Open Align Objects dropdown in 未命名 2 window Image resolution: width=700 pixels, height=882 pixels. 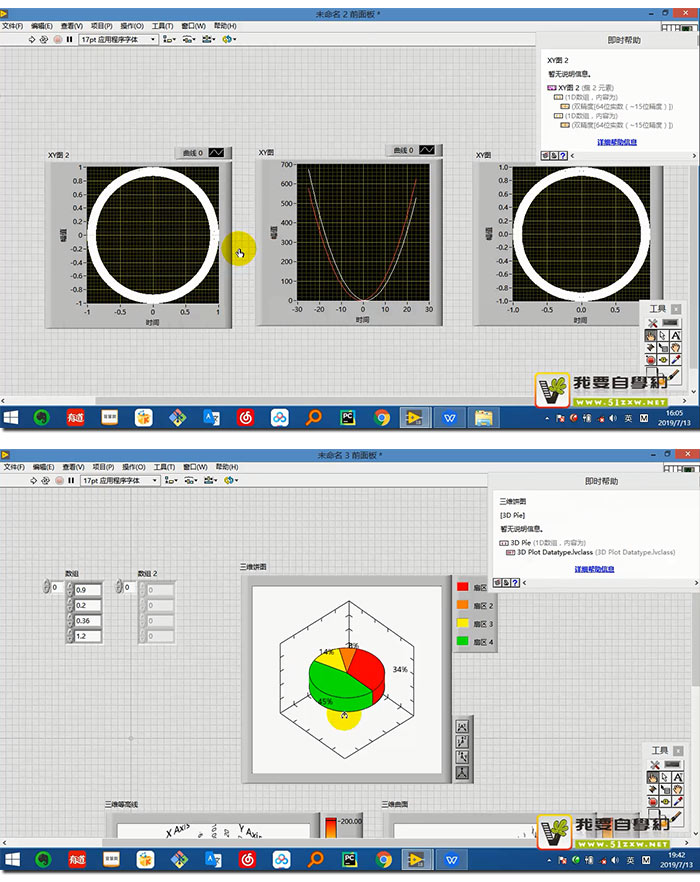169,39
